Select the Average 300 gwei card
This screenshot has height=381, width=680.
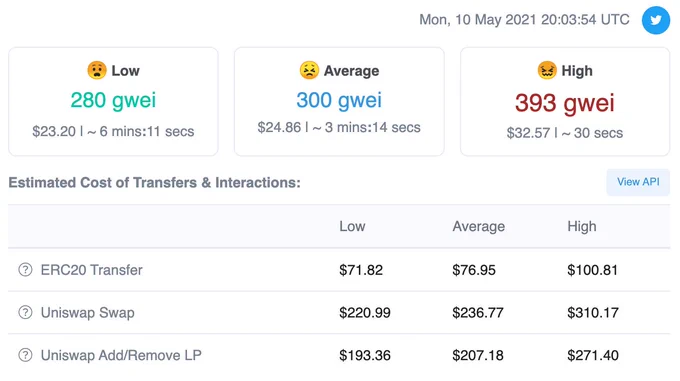tap(339, 101)
